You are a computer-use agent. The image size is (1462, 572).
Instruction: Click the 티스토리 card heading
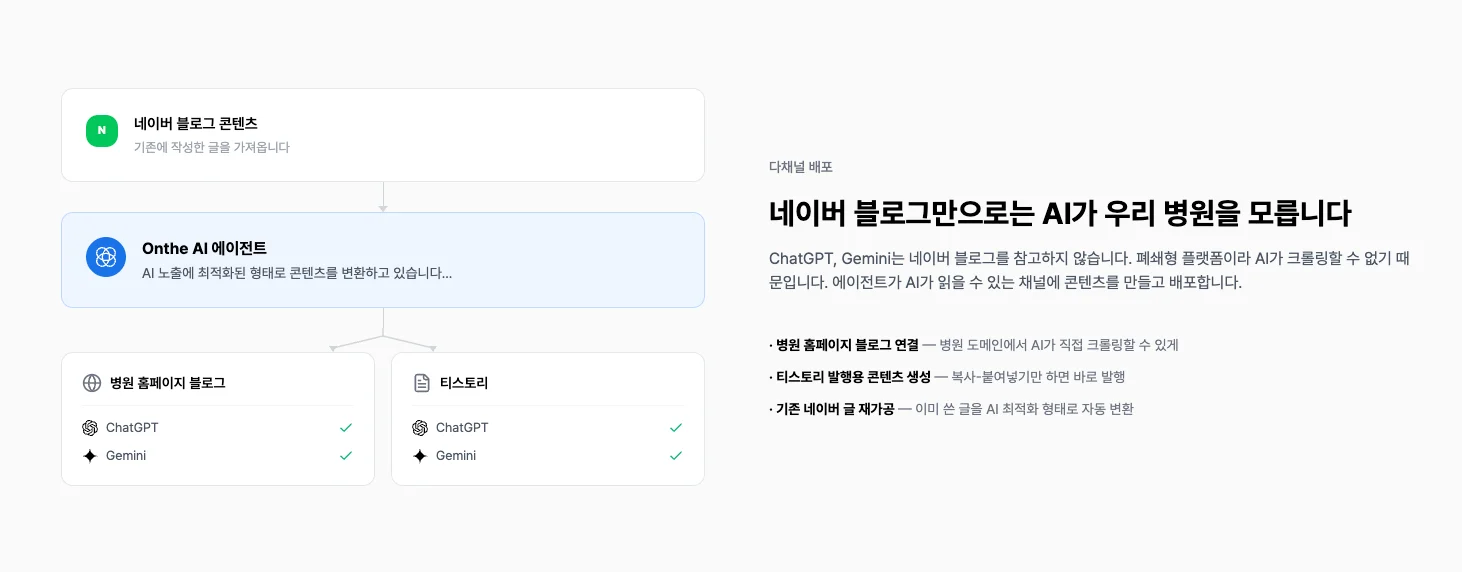point(464,383)
